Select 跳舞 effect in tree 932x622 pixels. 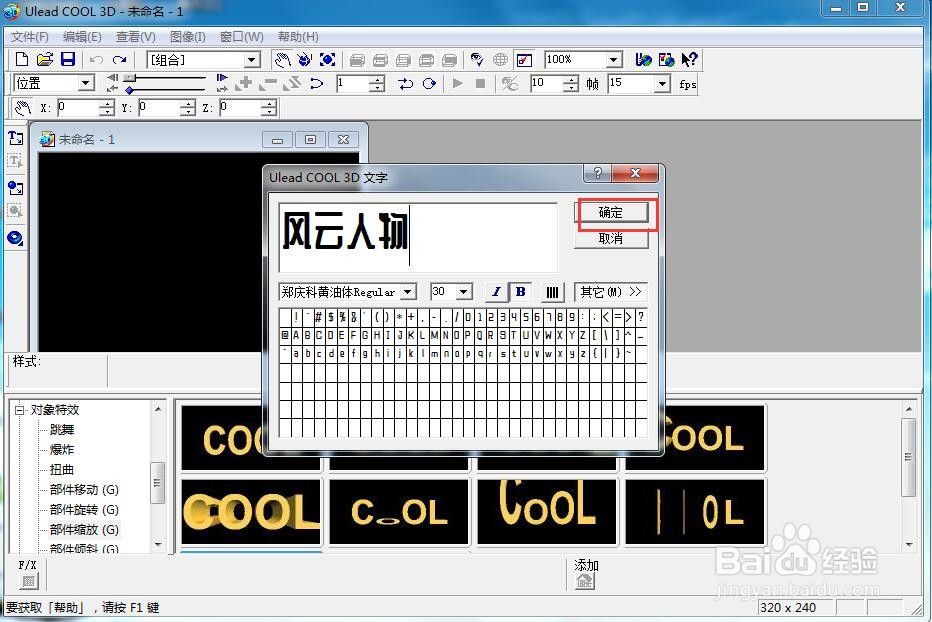click(x=62, y=429)
